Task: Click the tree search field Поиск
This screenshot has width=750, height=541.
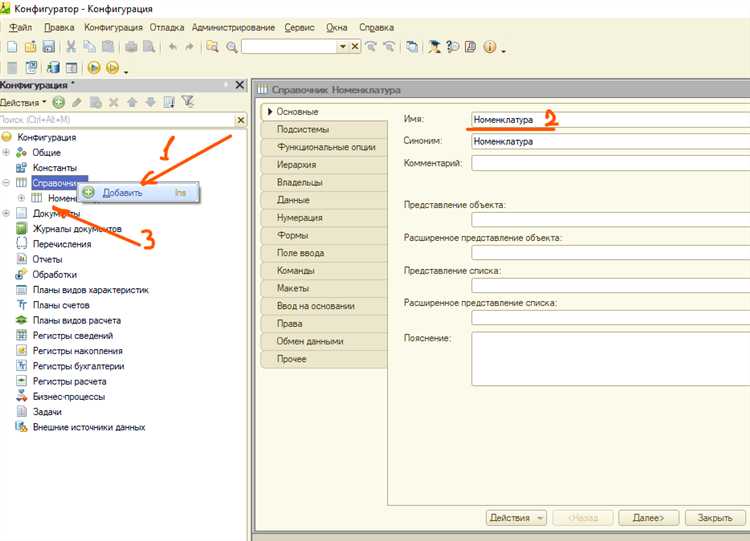Action: point(117,120)
